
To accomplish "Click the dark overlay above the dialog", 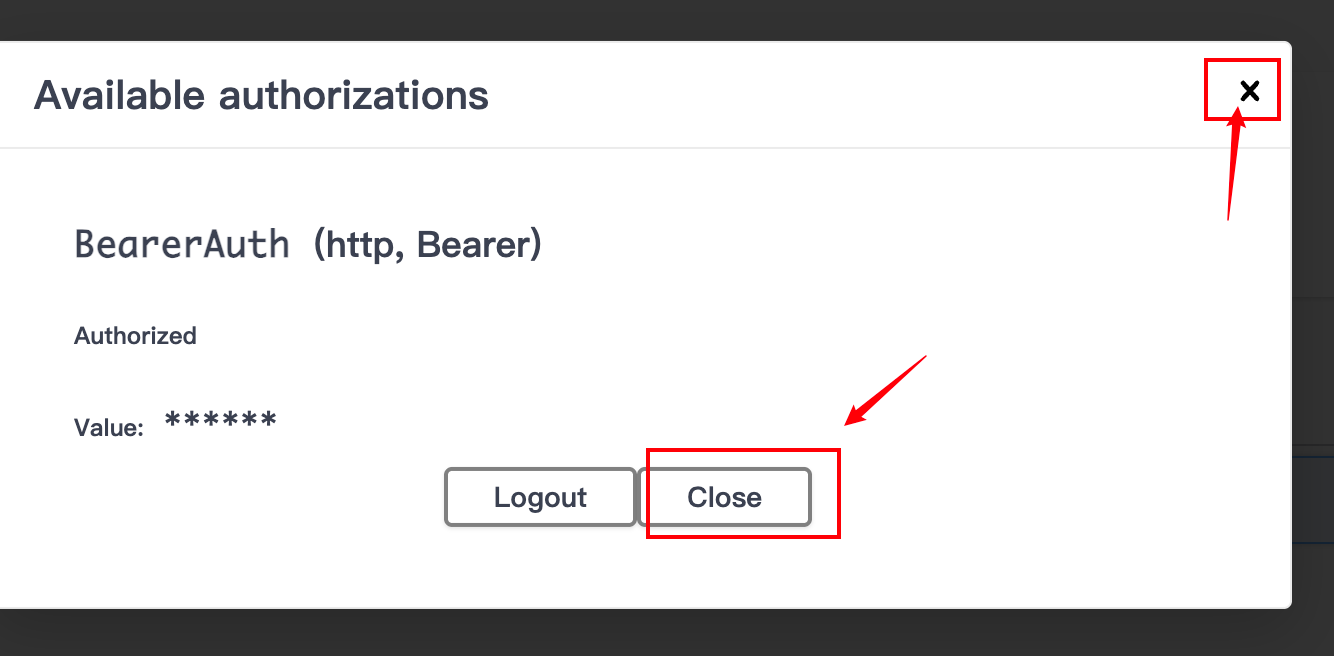I will pyautogui.click(x=660, y=20).
